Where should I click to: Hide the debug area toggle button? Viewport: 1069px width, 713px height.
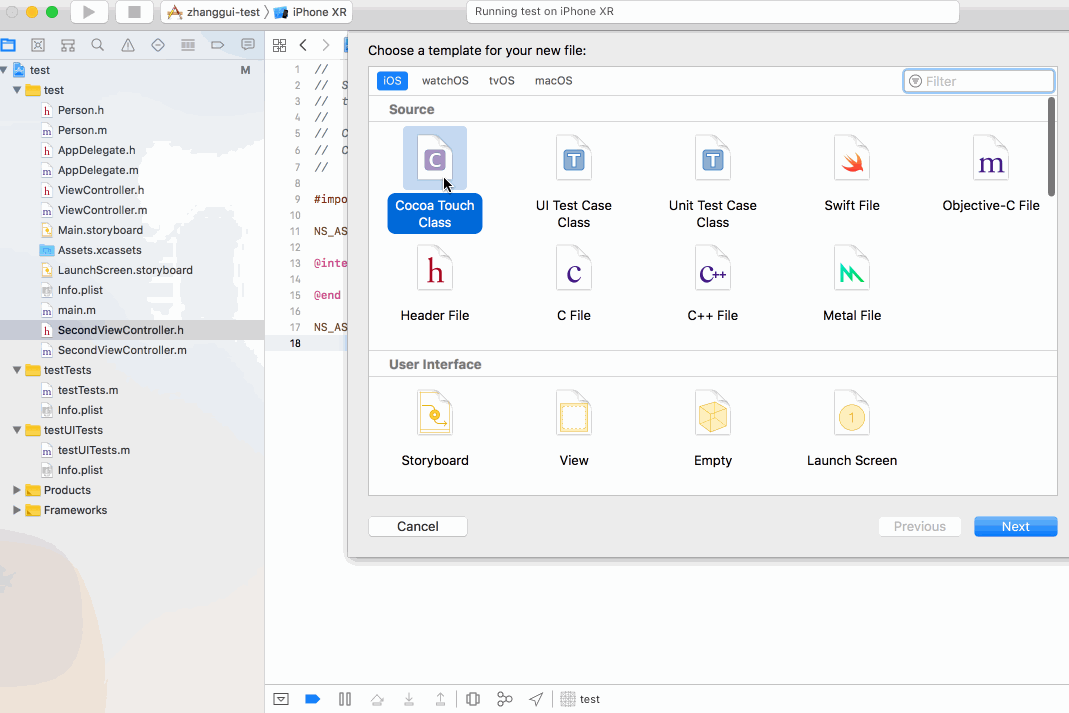[281, 699]
